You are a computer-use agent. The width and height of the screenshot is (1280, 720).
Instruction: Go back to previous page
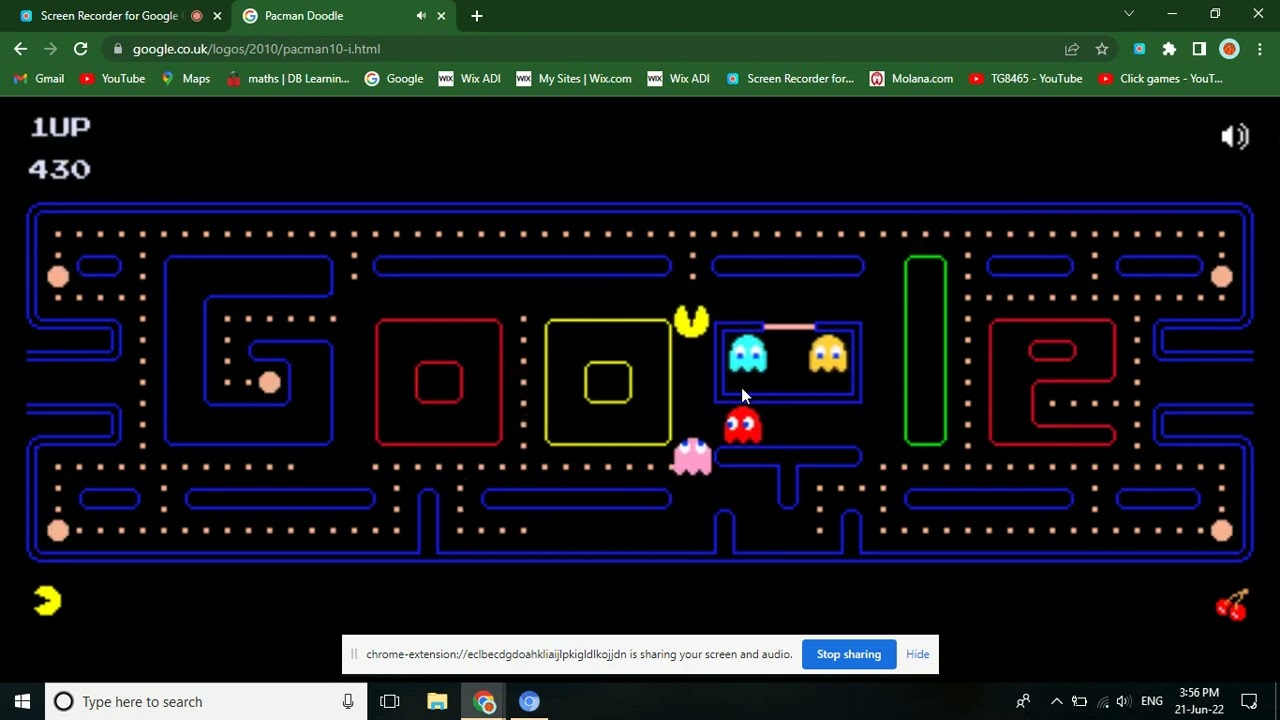(x=21, y=49)
